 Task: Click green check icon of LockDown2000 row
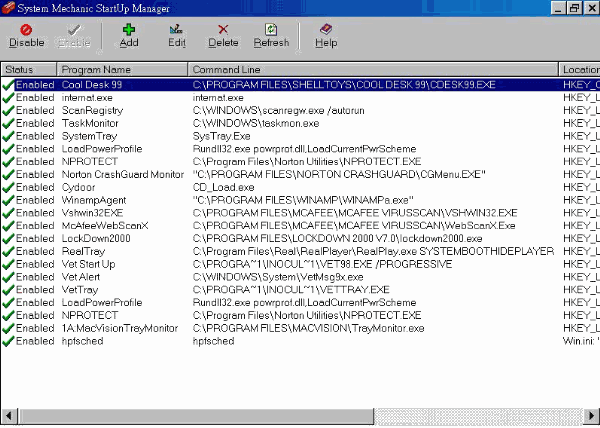click(x=8, y=239)
